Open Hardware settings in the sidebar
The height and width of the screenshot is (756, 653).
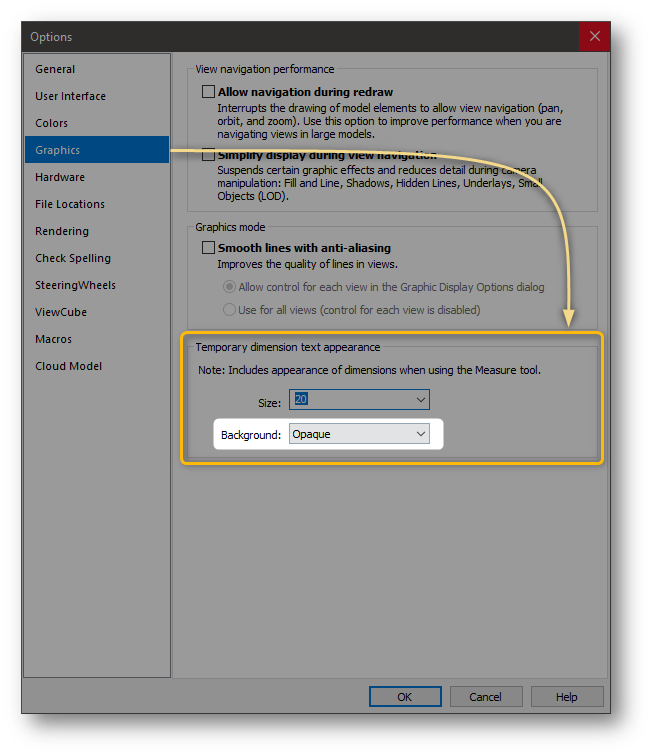[x=97, y=177]
